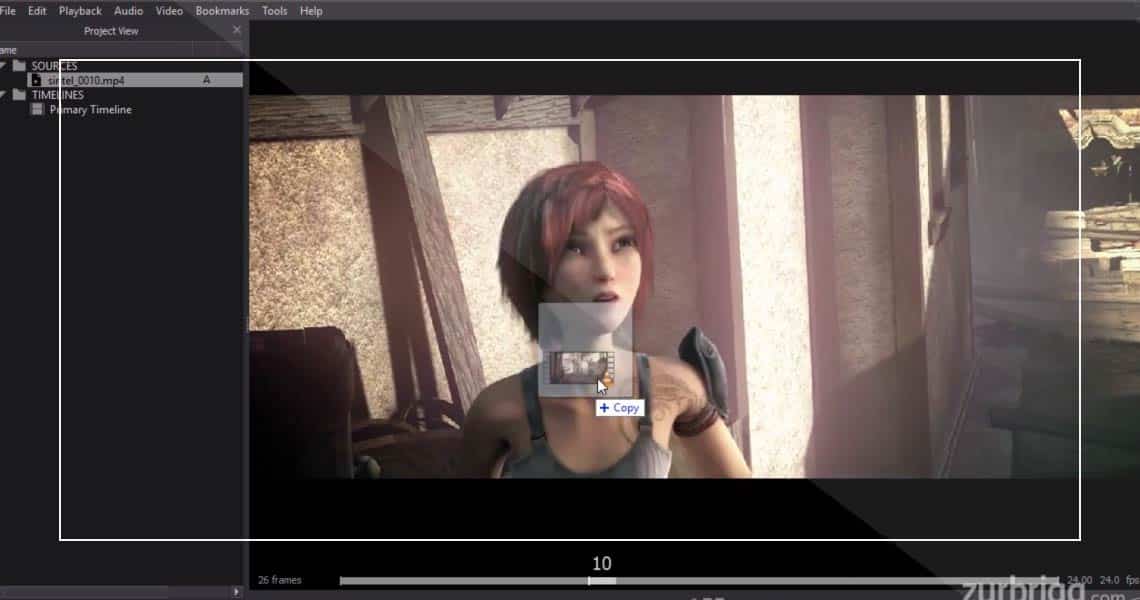Click the playhead marker at frame 10
Screen dimensions: 1140x600
589,580
